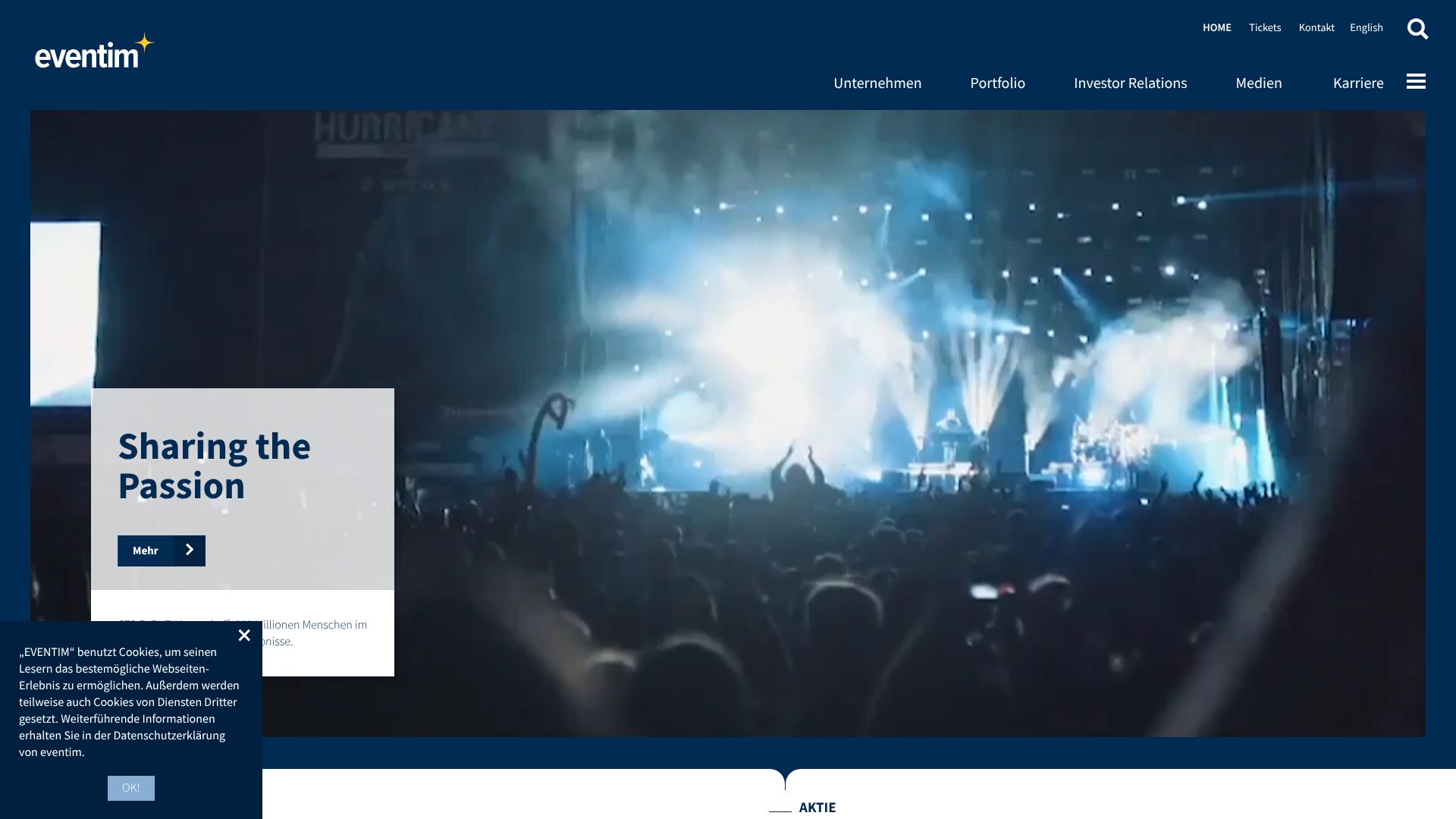Click the Sharing the Passion heading
This screenshot has width=1456, height=819.
[214, 466]
